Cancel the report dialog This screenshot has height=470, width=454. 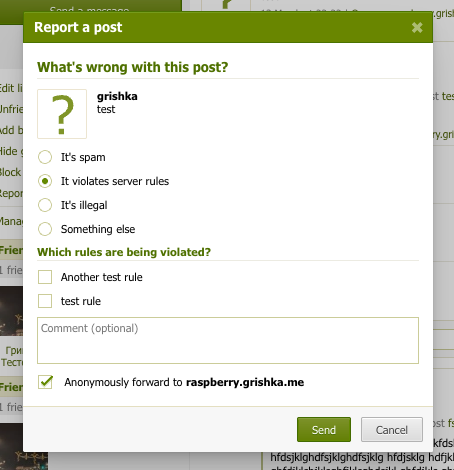click(392, 430)
